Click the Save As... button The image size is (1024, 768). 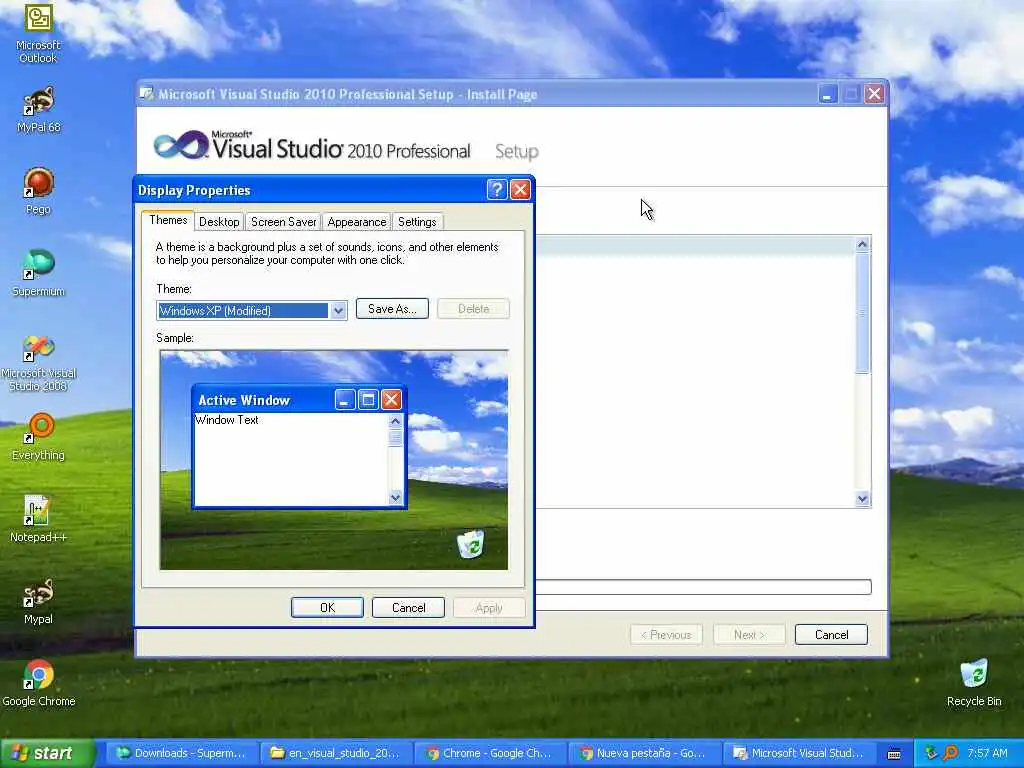point(392,309)
